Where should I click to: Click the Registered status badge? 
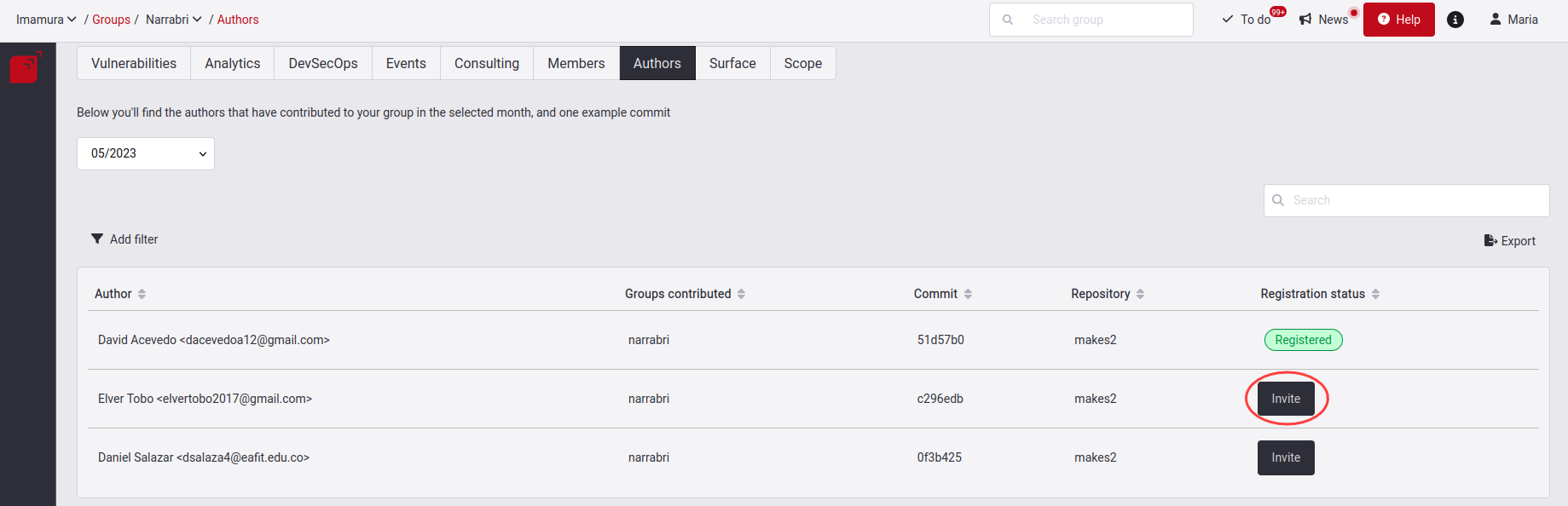(1303, 340)
